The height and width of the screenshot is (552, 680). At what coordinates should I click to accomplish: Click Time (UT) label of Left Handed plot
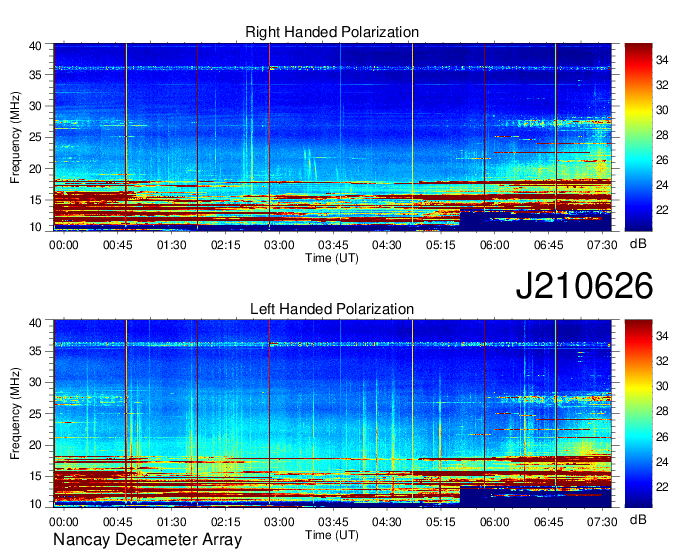pos(332,535)
